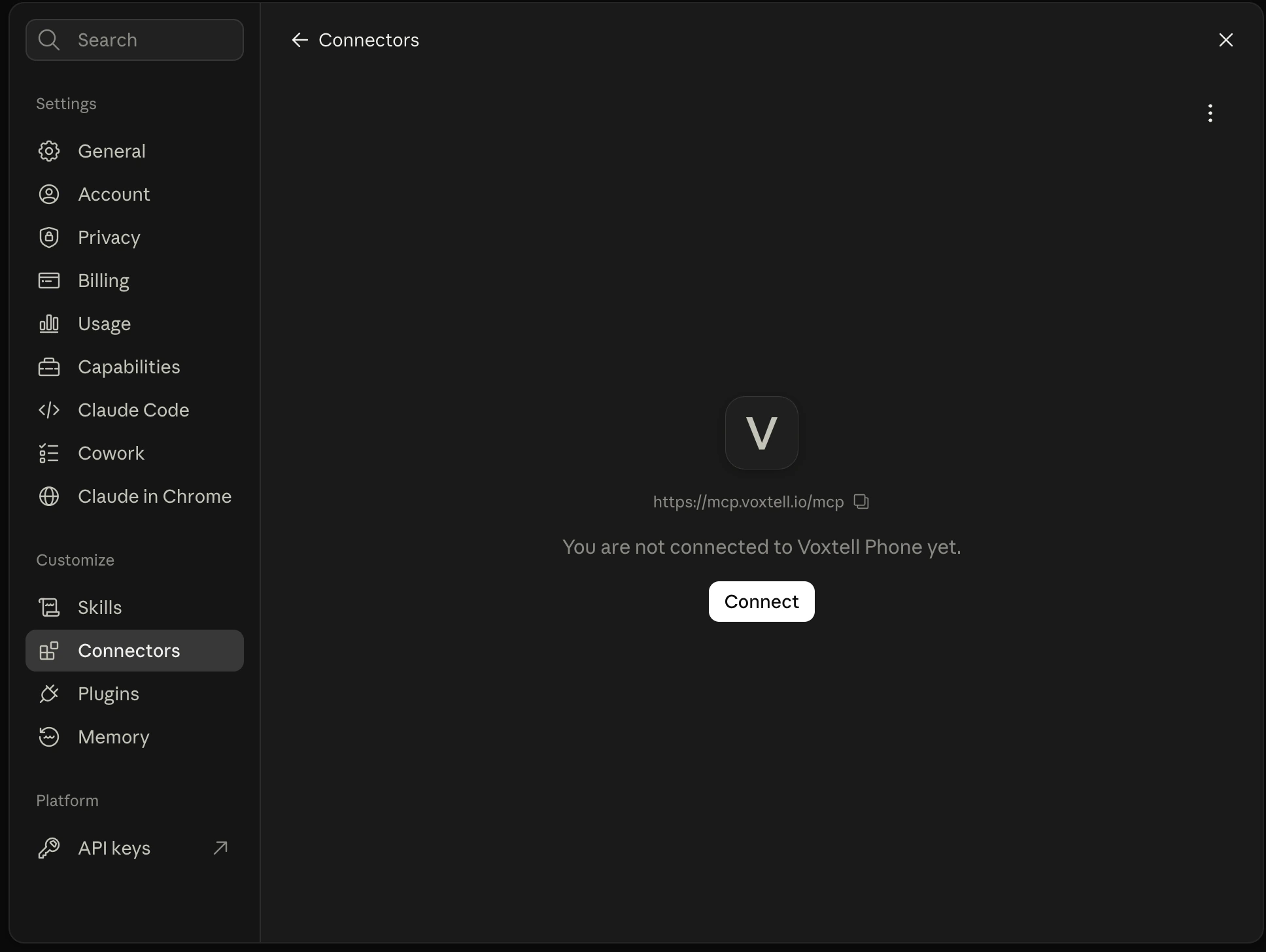Open Claude in Chrome settings
This screenshot has height=952, width=1266.
pyautogui.click(x=135, y=496)
